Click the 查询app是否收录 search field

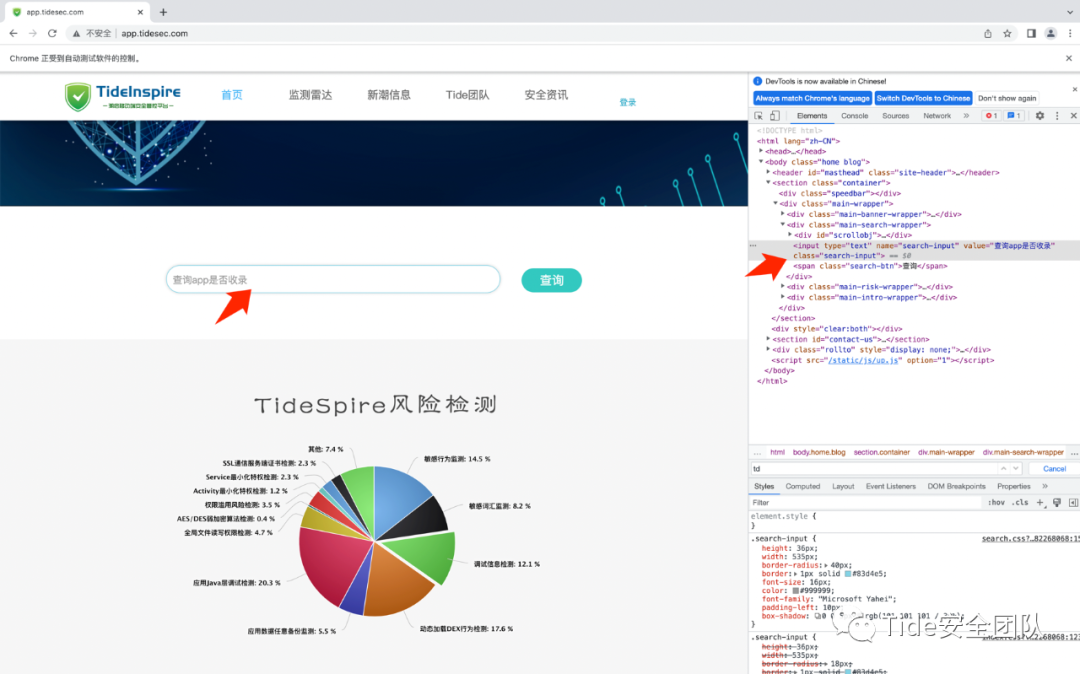coord(333,280)
